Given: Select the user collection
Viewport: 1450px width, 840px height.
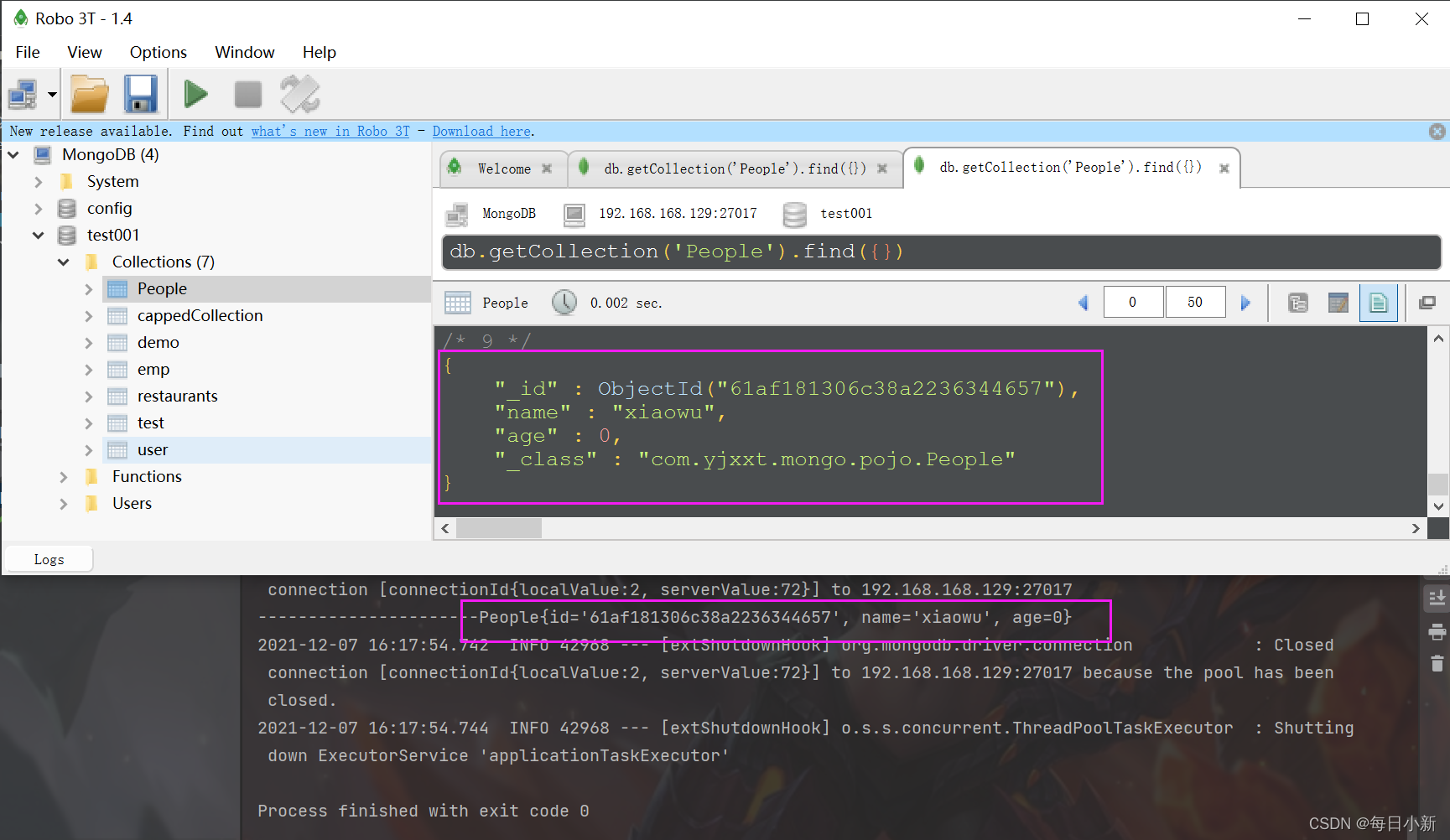Looking at the screenshot, I should [153, 450].
